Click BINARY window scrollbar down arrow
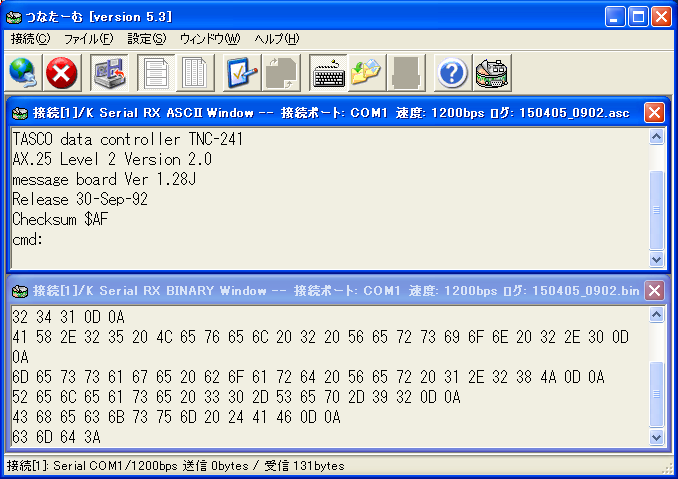Image resolution: width=678 pixels, height=479 pixels. click(656, 437)
